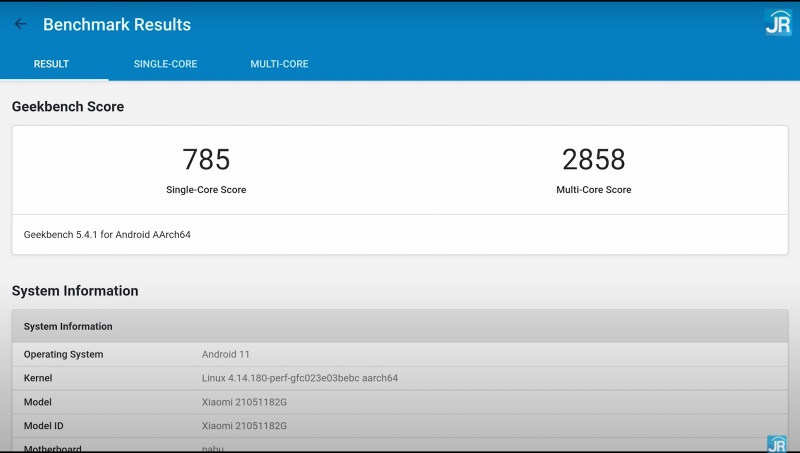Click the Benchmark Results title
Screen dimensions: 800x453
tap(116, 24)
